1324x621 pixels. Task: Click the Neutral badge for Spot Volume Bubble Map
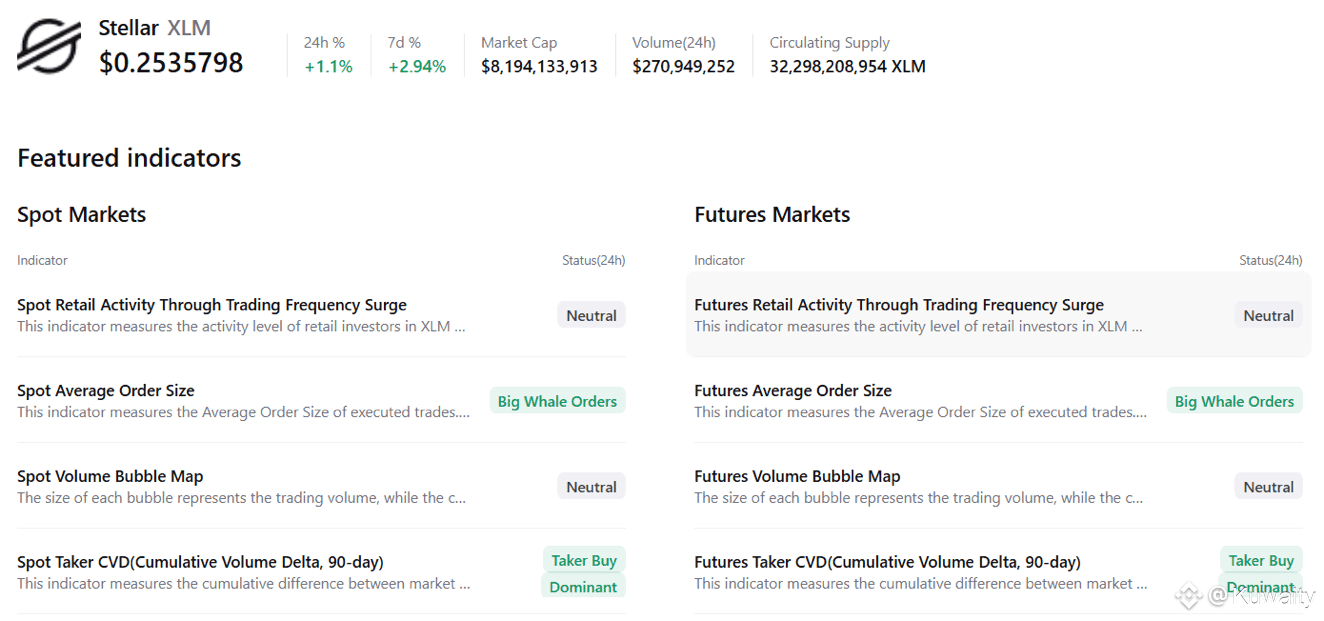tap(591, 487)
